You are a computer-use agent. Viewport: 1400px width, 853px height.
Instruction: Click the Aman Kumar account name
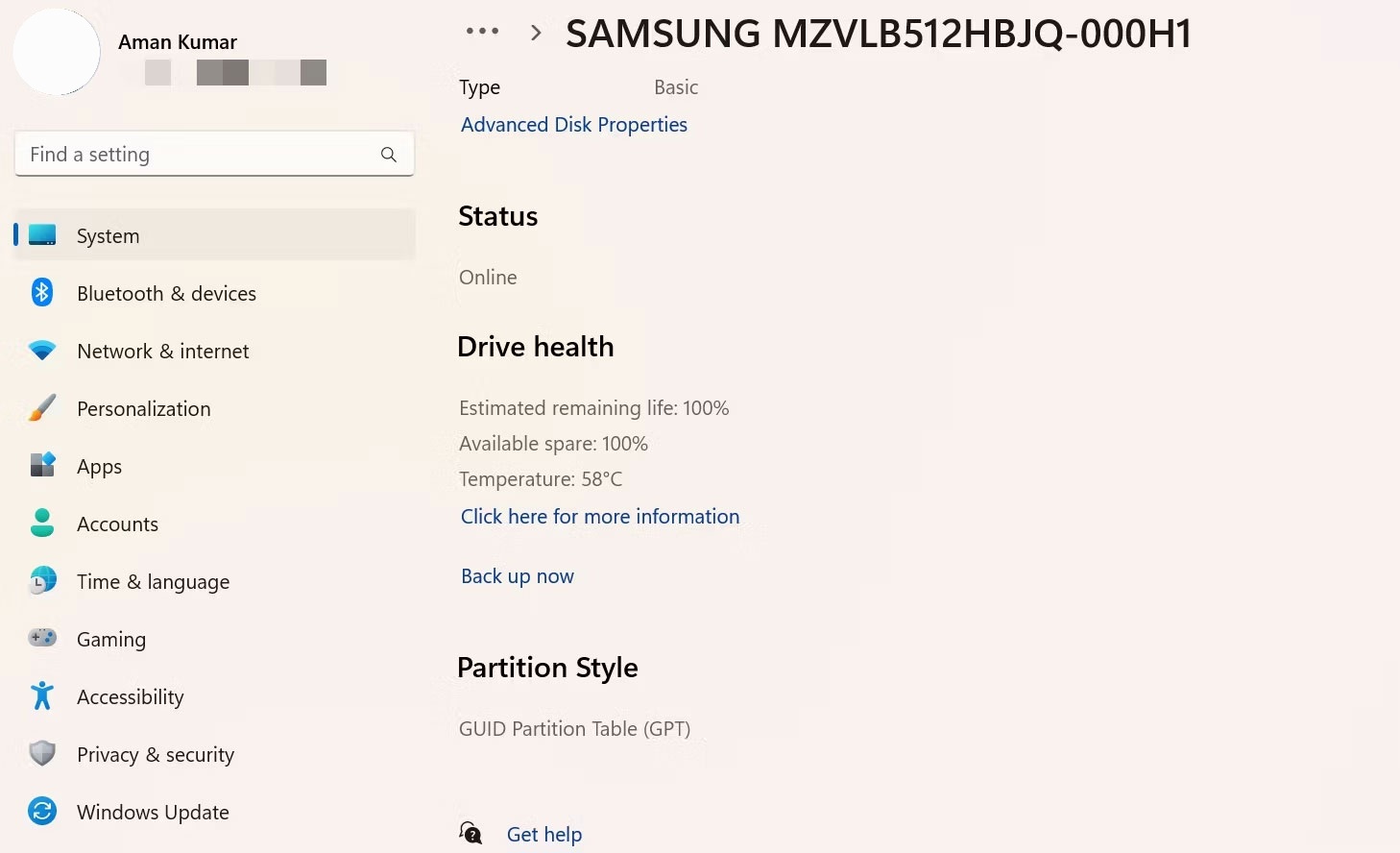pos(178,42)
